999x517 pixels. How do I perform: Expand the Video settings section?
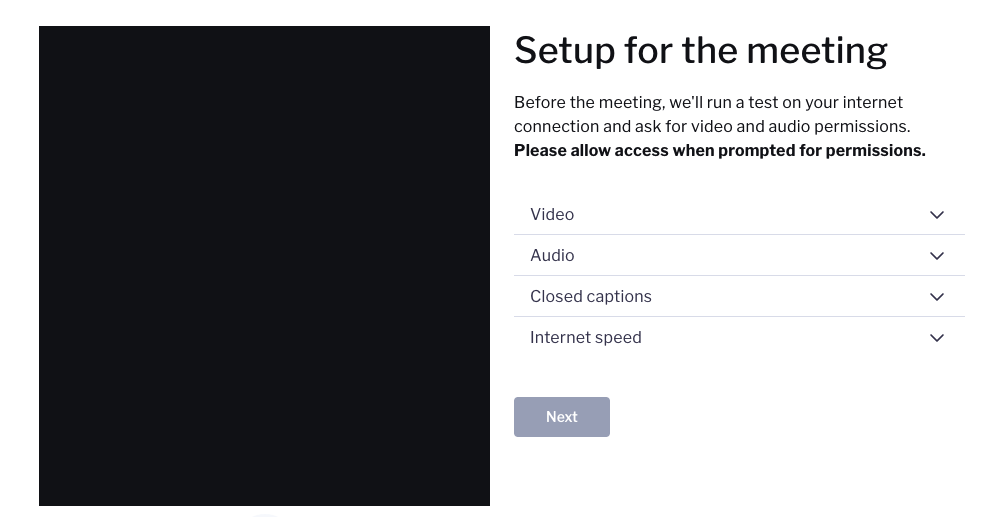(x=739, y=215)
